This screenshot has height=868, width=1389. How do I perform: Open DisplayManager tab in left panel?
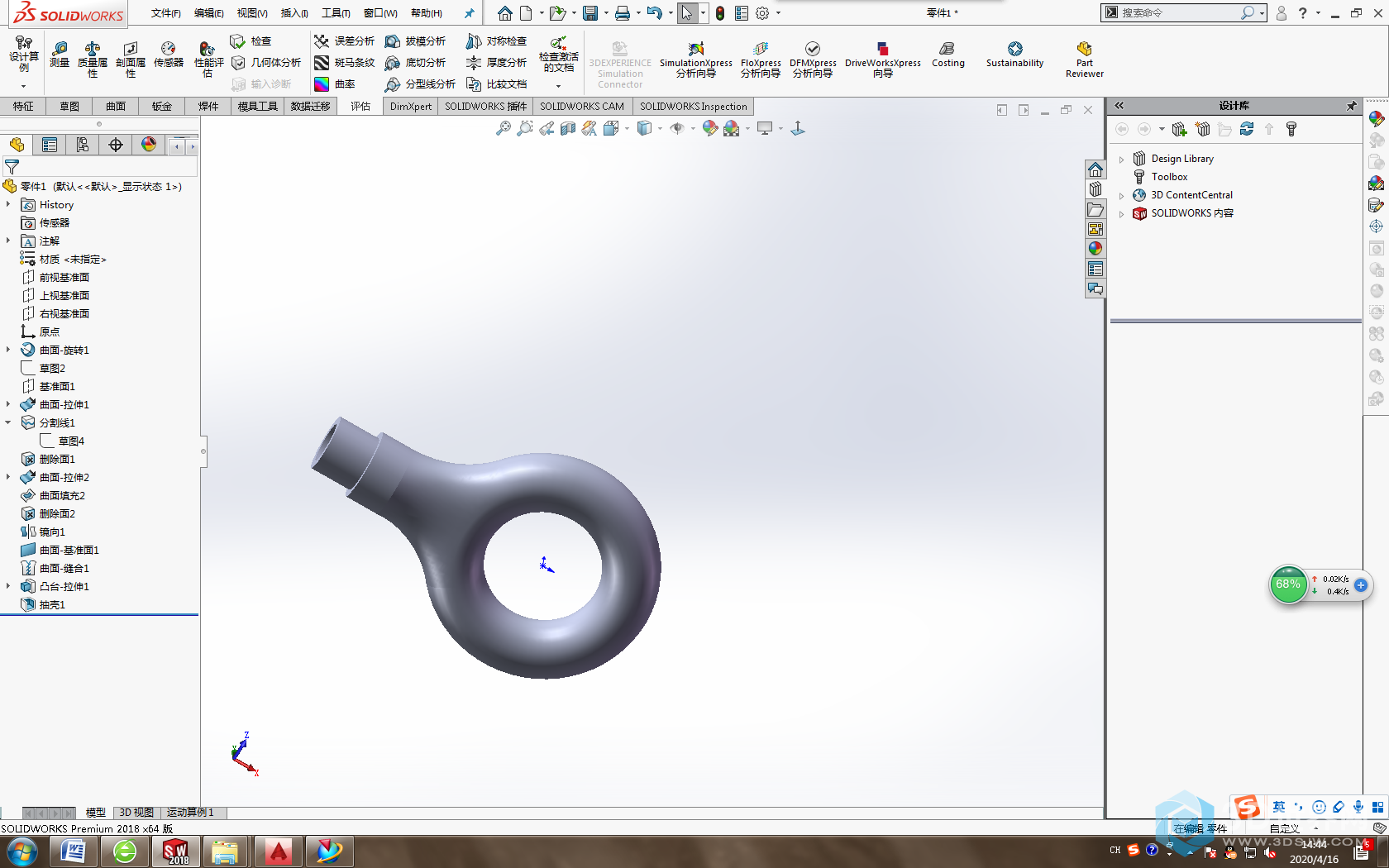tap(149, 145)
